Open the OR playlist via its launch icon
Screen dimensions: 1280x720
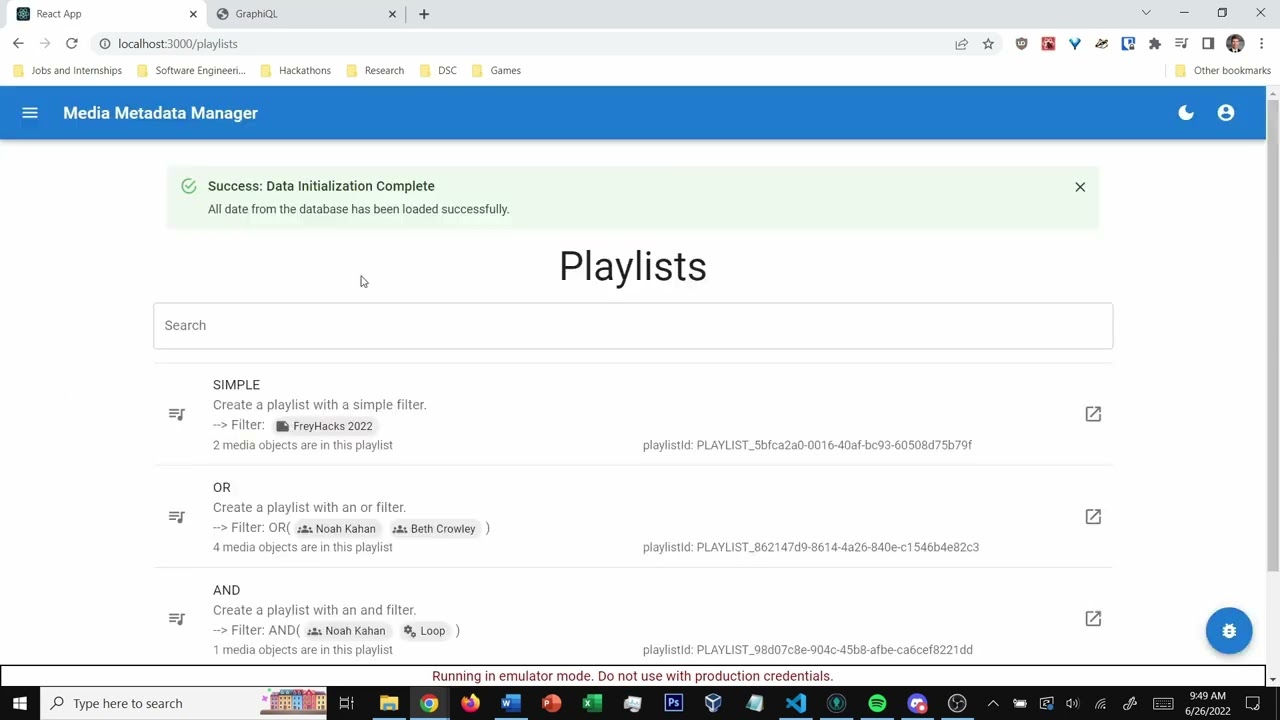click(x=1093, y=517)
